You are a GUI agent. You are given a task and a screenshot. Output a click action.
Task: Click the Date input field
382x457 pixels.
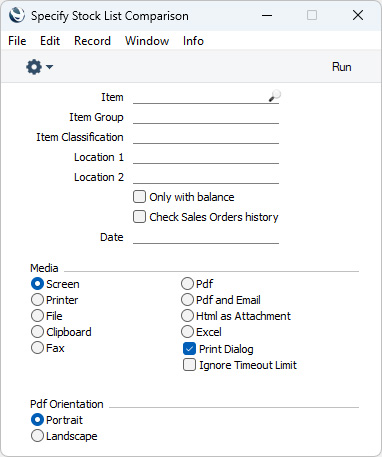coord(206,237)
